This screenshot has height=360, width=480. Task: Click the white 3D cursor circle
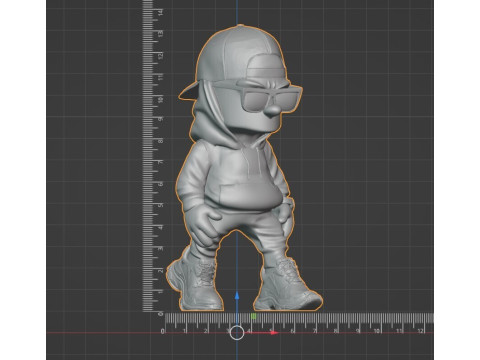[x=237, y=333]
